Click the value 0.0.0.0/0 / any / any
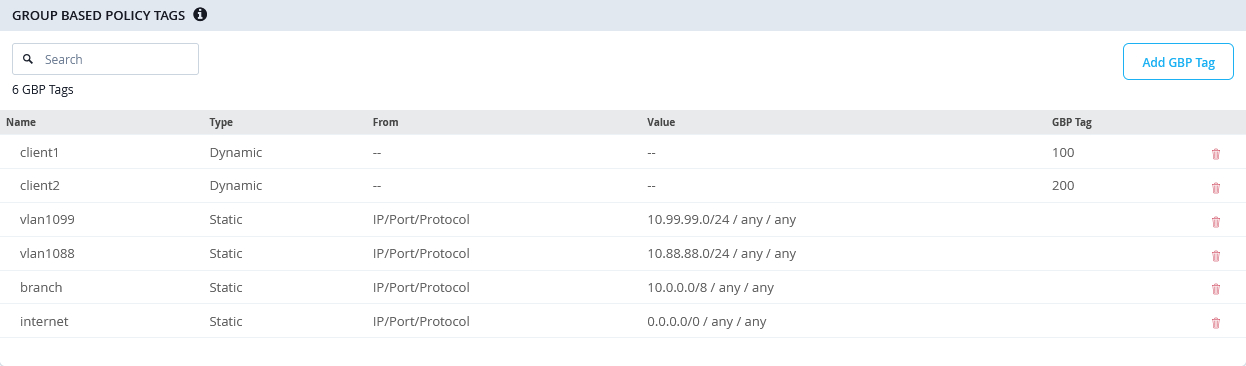The image size is (1246, 366). 707,322
